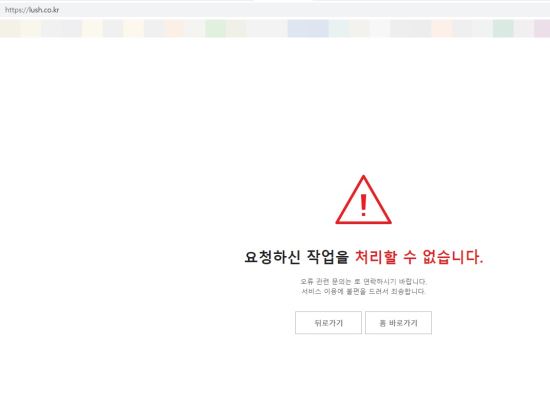This screenshot has width=550, height=401.
Task: Open the homepage via 홈 바로가기 button
Action: [x=398, y=323]
